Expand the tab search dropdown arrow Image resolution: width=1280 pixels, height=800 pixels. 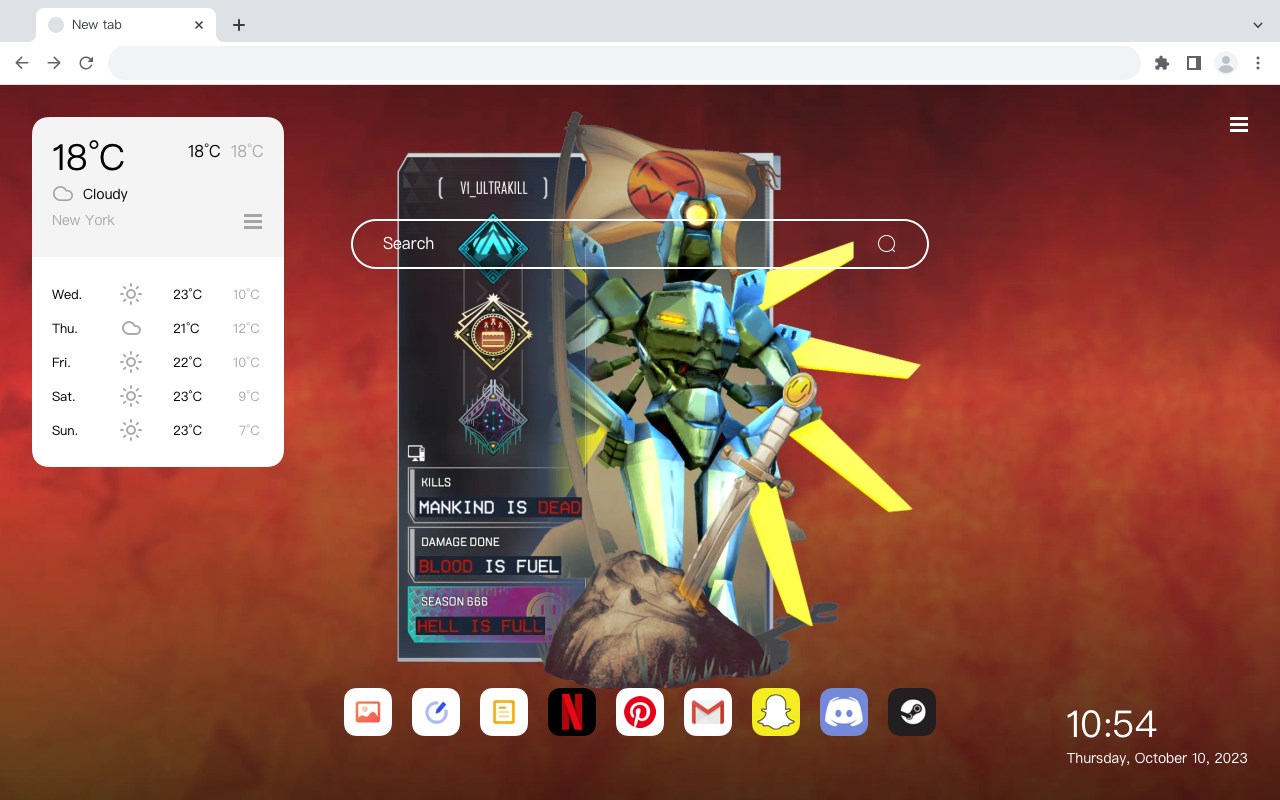(1258, 25)
